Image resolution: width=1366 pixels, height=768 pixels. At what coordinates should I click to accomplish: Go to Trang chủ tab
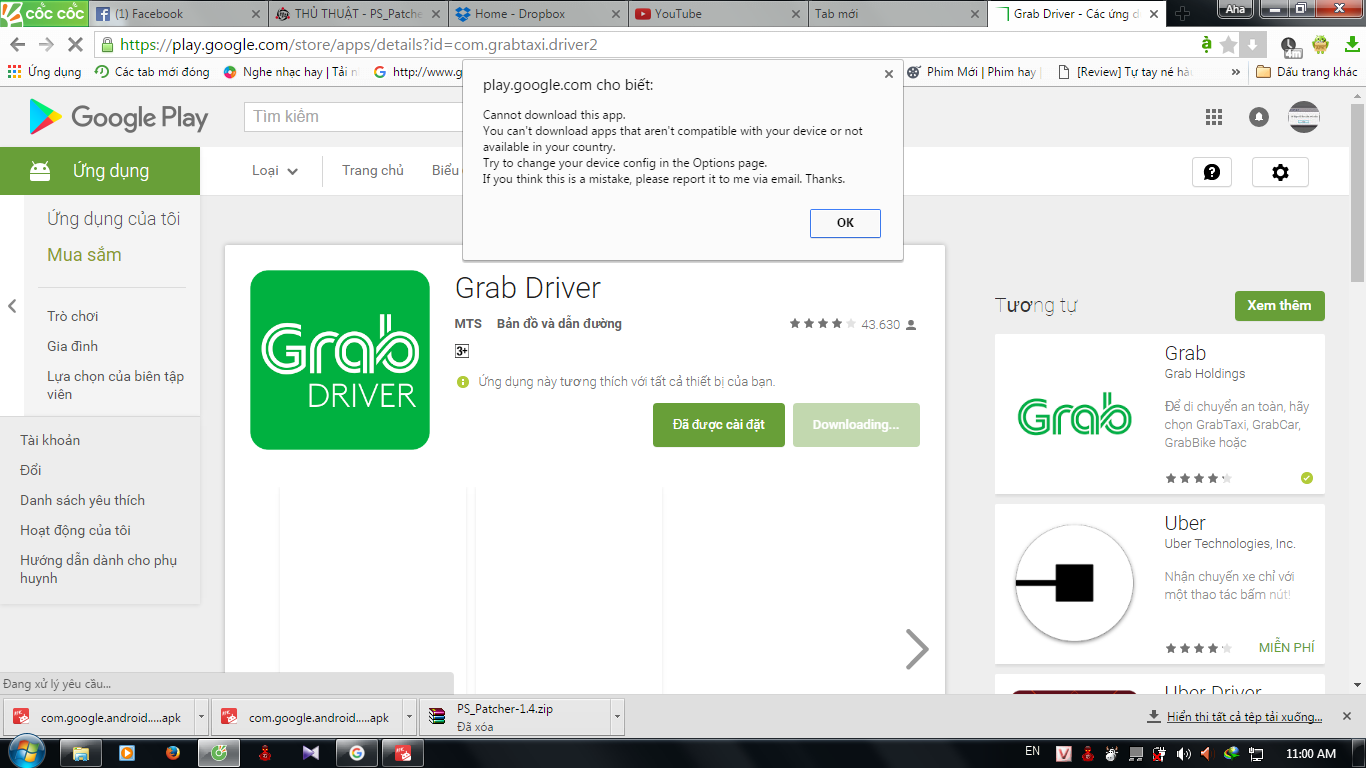(x=373, y=171)
